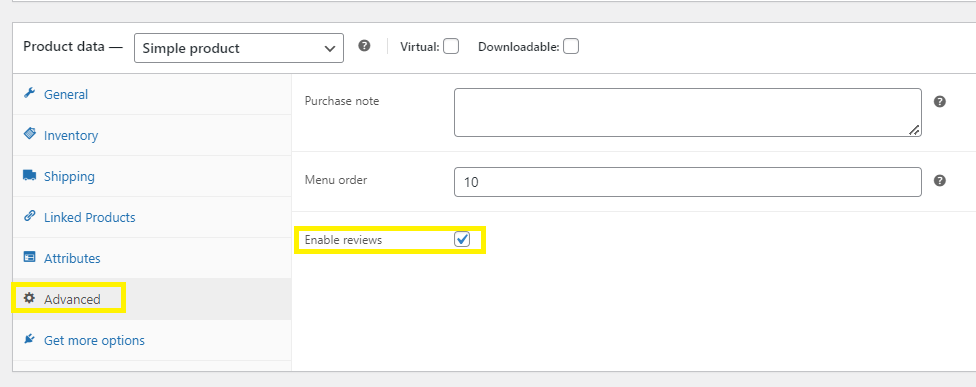976x387 pixels.
Task: Tick the Virtual checkbox
Action: click(x=451, y=47)
